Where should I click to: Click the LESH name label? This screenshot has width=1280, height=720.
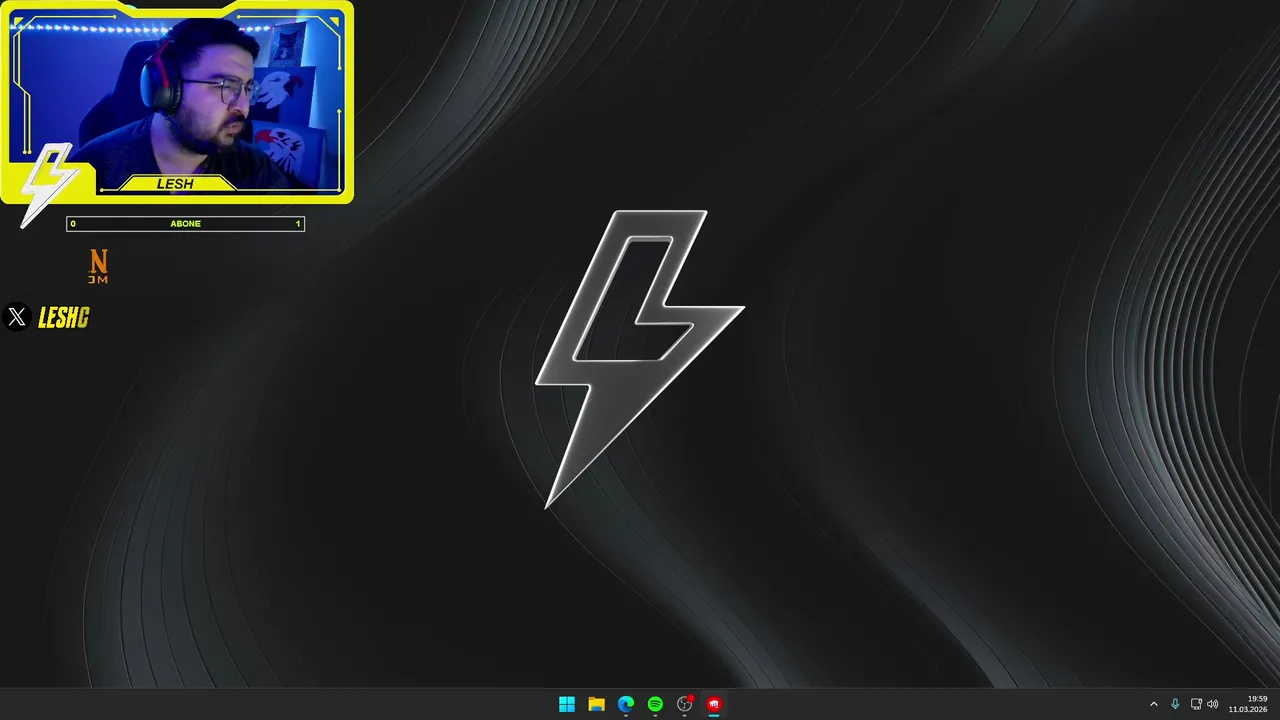[x=175, y=184]
